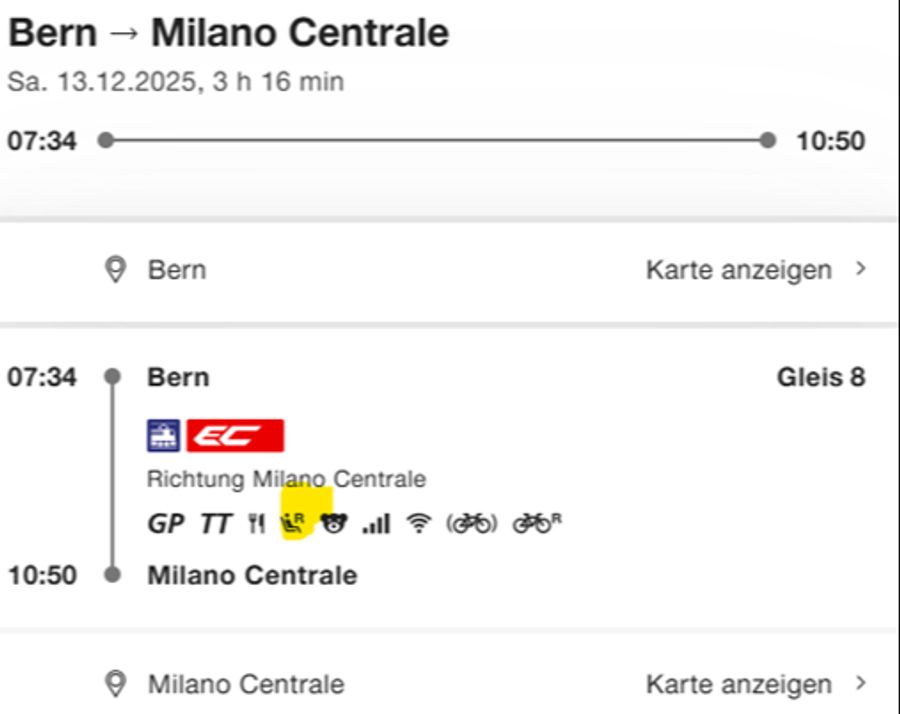Click the arrival dot on the horizontal journey line

767,140
